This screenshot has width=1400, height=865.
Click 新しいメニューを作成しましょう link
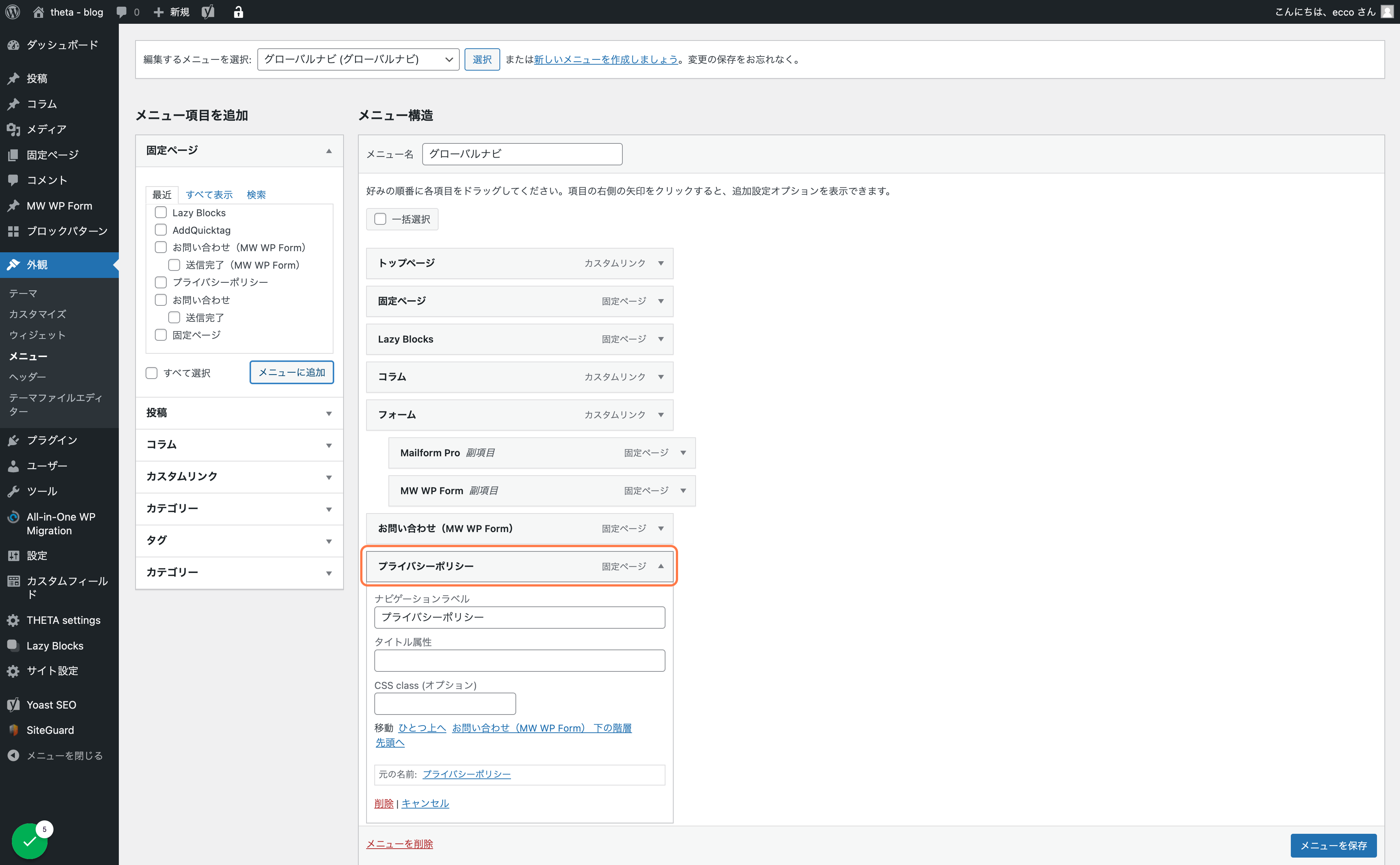[x=606, y=59]
